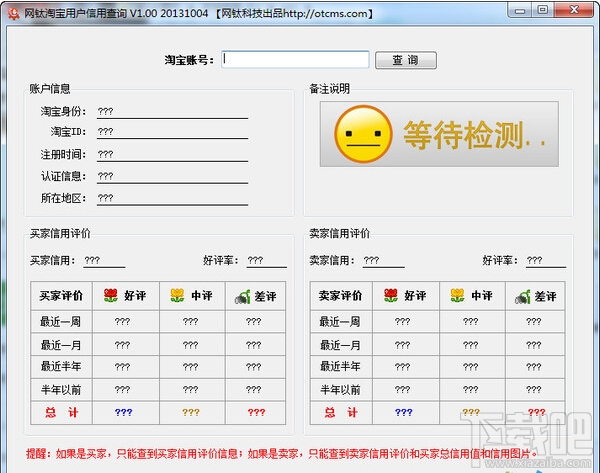The image size is (600, 473).
Task: Click the 查询 search button
Action: tap(406, 60)
